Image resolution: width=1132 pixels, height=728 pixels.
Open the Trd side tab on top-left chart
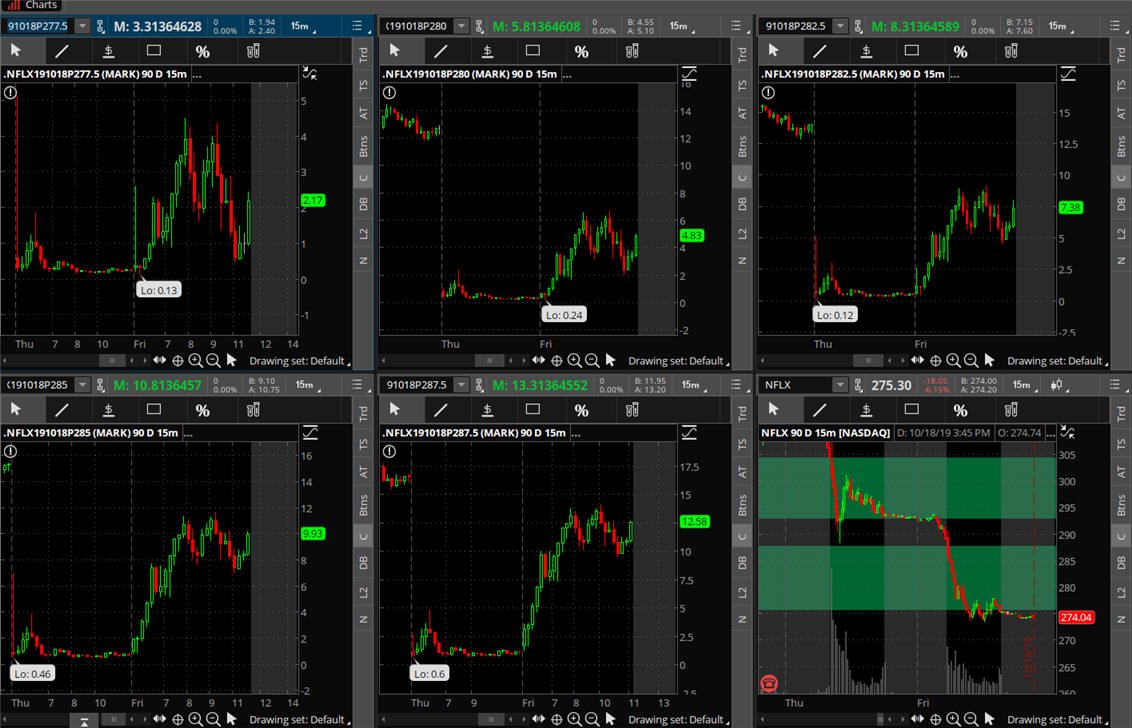[x=363, y=53]
